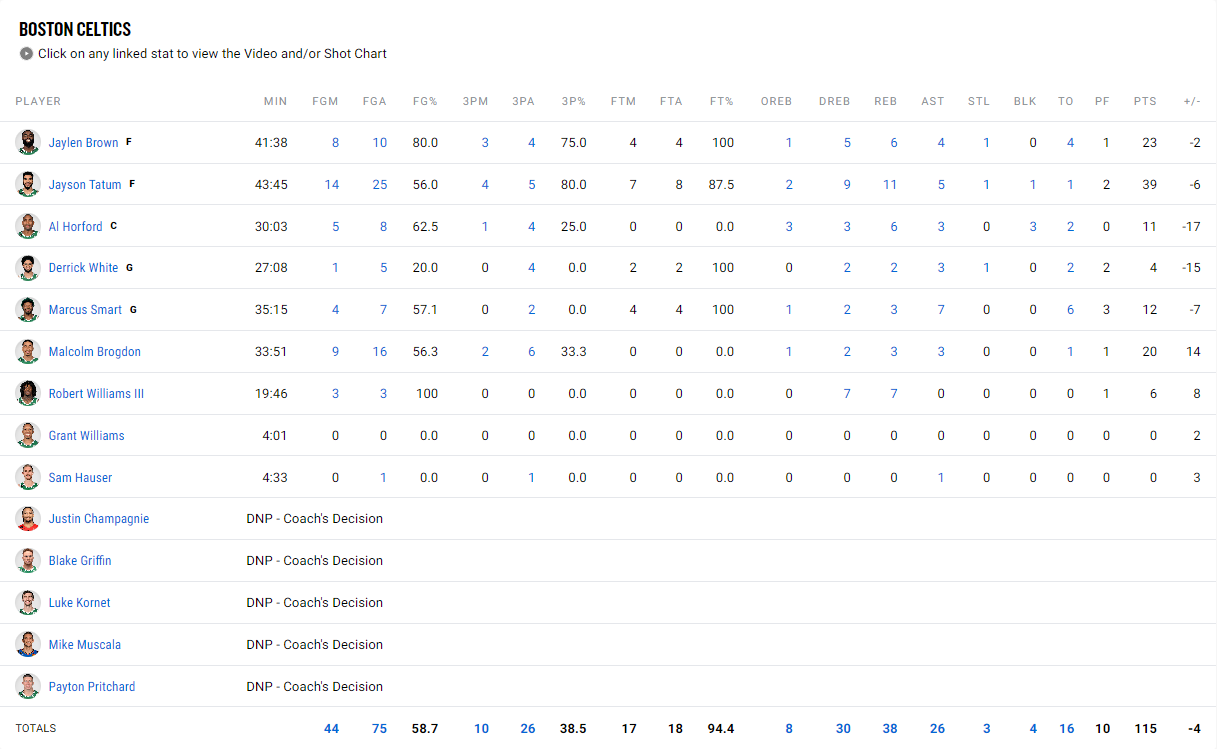Click Jayson Tatum's 39 points value

point(1149,185)
